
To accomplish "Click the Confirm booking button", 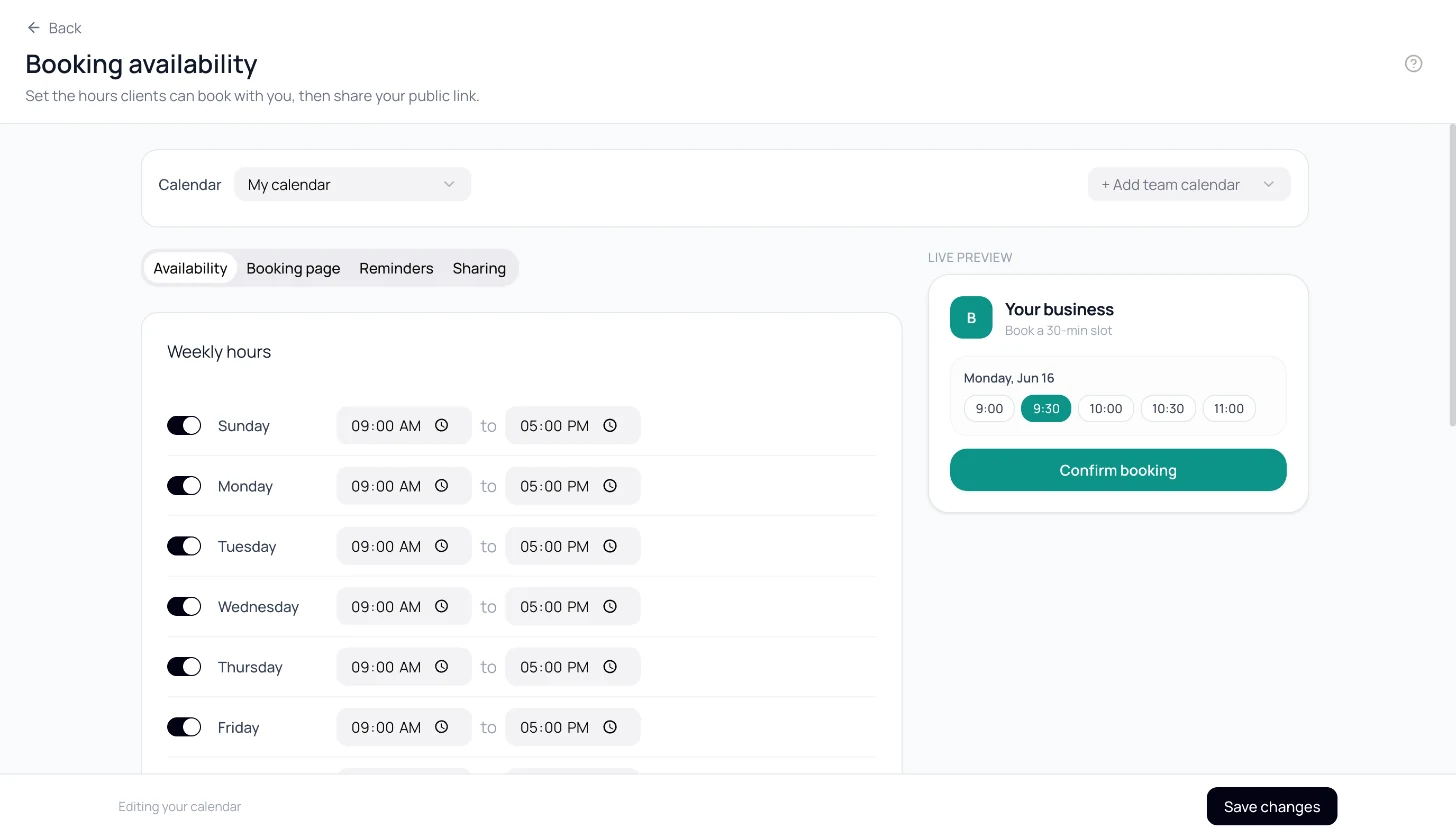I will (1118, 470).
